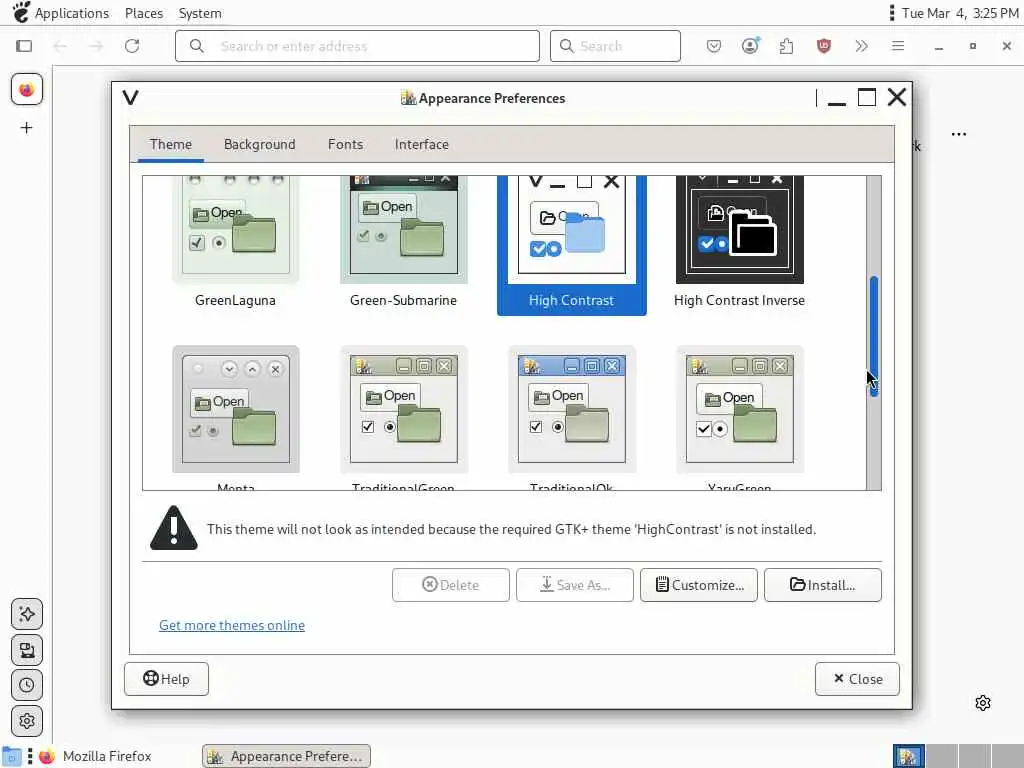The height and width of the screenshot is (768, 1024).
Task: Click the Delete button
Action: [x=451, y=585]
